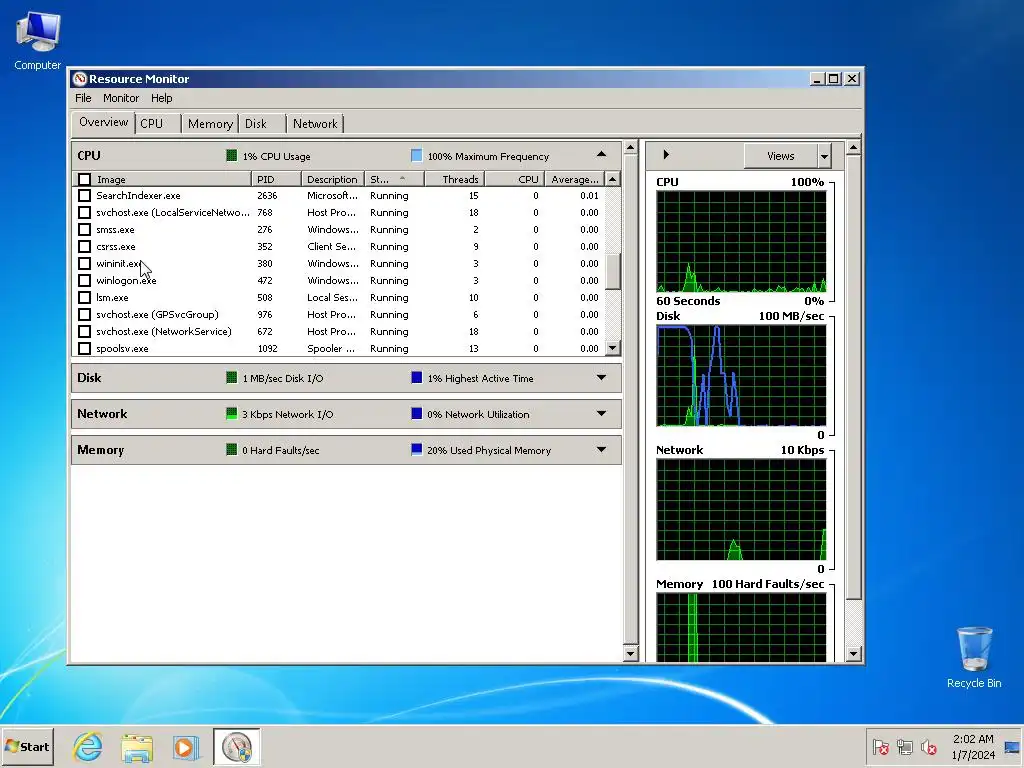Open the taskbar clock showing 2:02 AM
The height and width of the screenshot is (768, 1024).
click(x=973, y=747)
